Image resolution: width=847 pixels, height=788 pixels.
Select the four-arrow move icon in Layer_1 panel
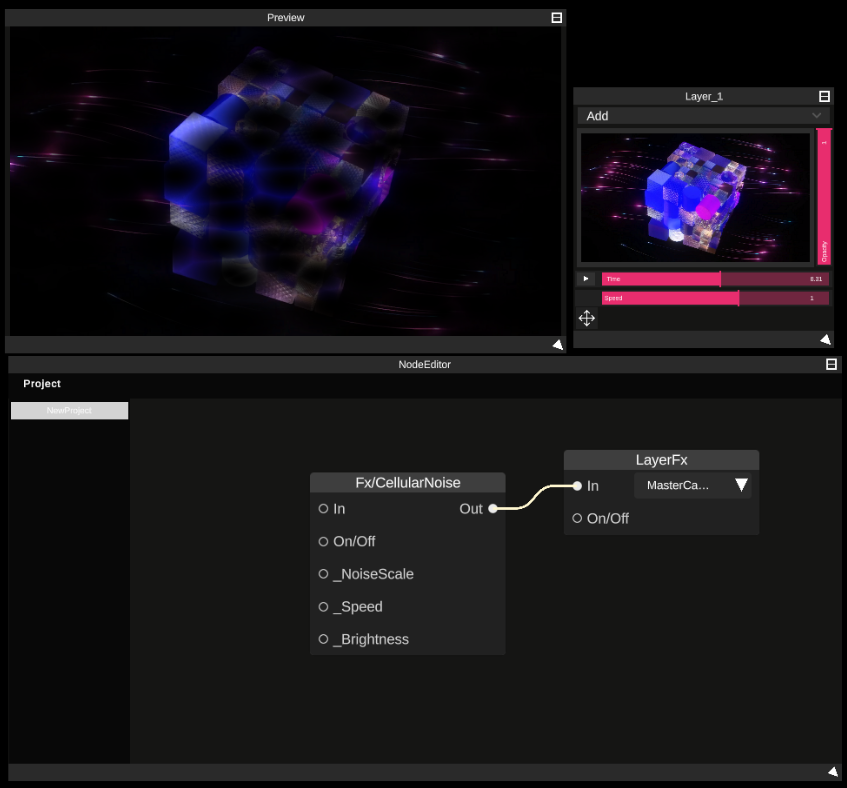(x=586, y=318)
